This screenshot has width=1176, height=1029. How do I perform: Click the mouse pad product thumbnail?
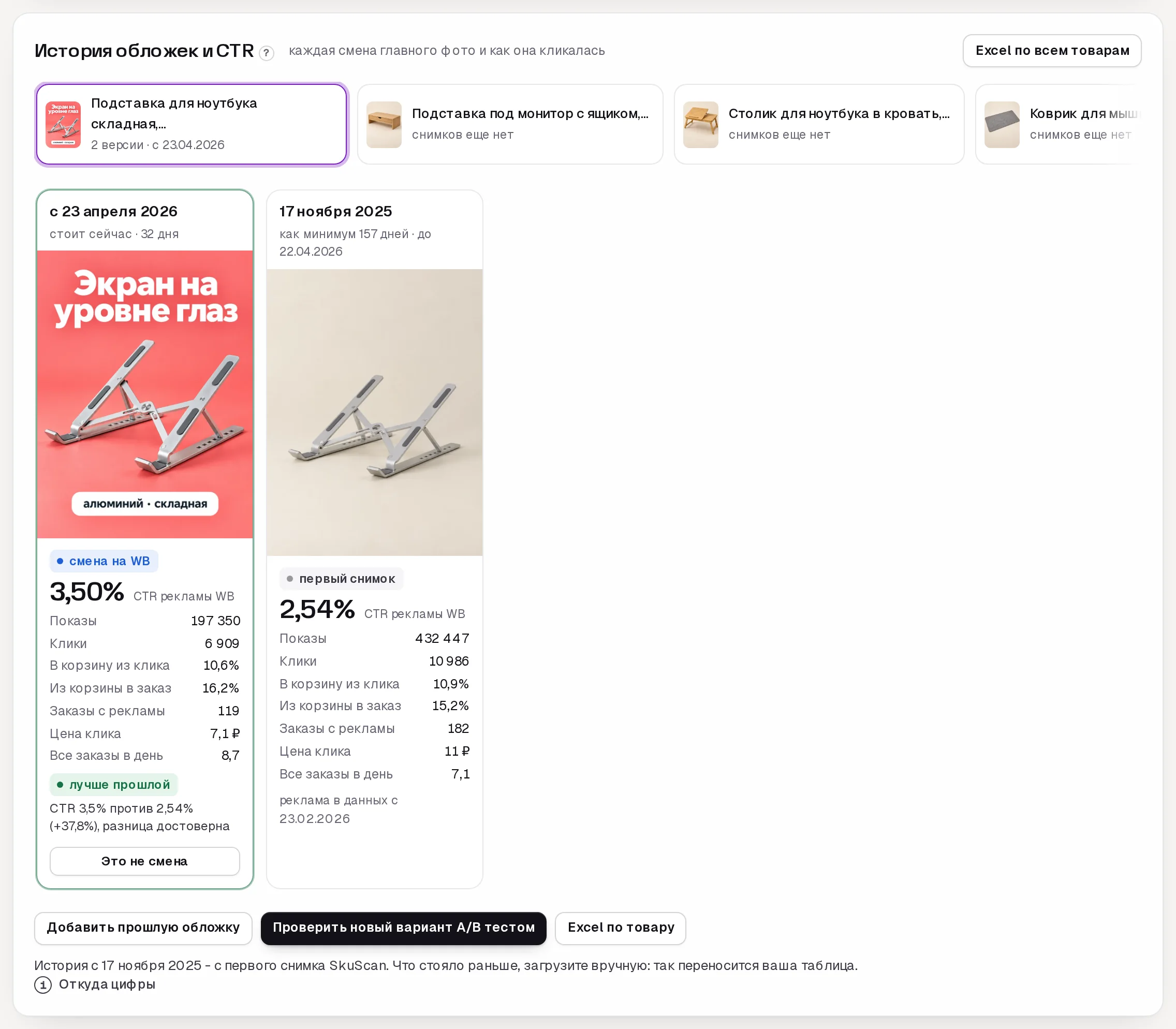pyautogui.click(x=1002, y=125)
